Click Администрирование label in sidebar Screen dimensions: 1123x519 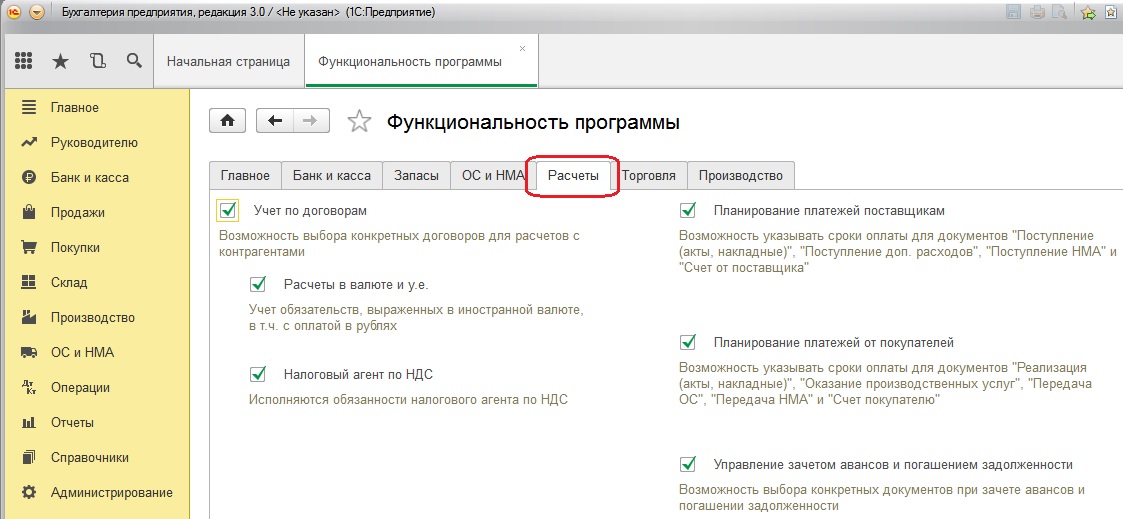click(x=112, y=493)
